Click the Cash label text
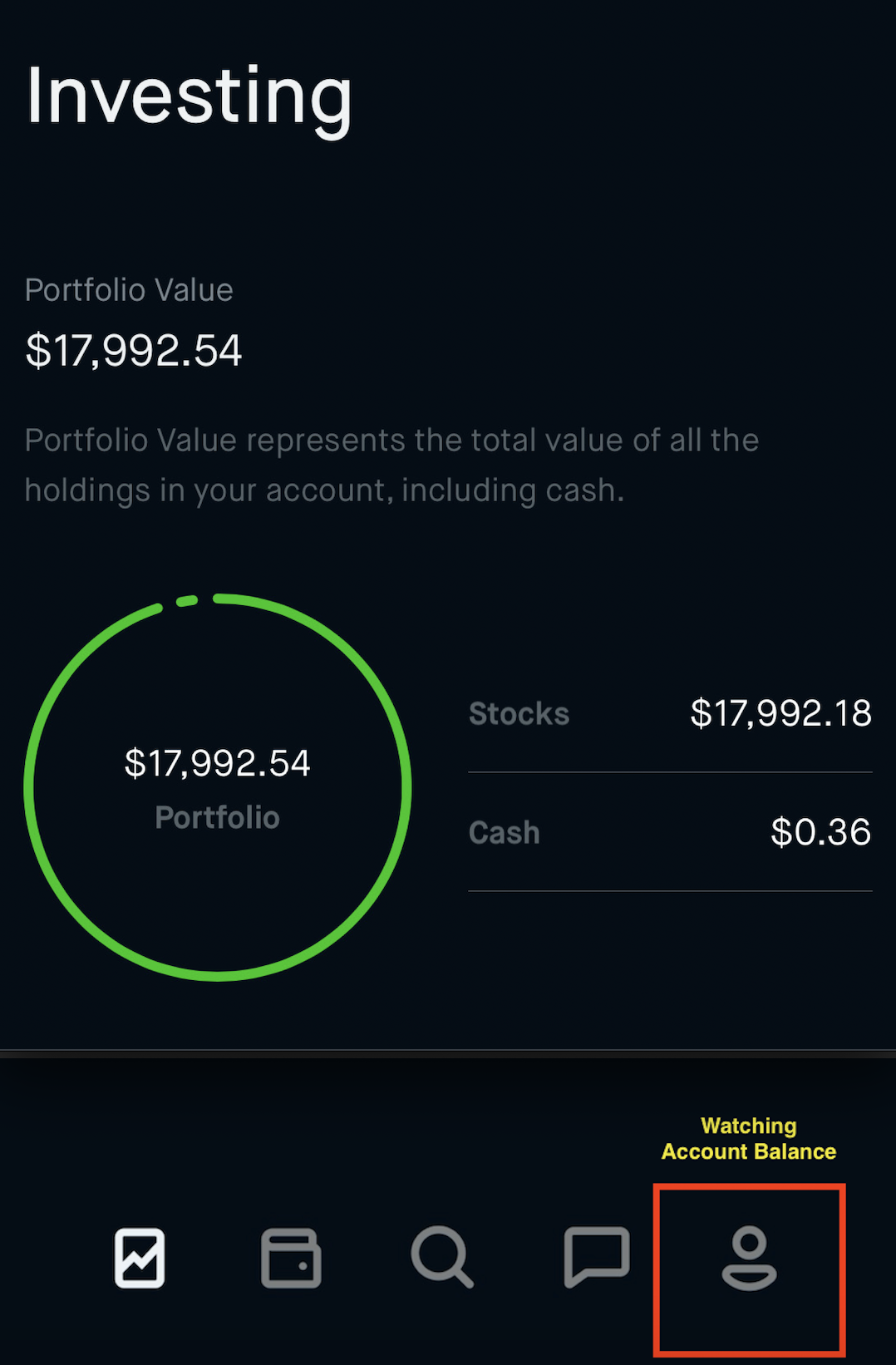This screenshot has width=896, height=1365. click(505, 832)
